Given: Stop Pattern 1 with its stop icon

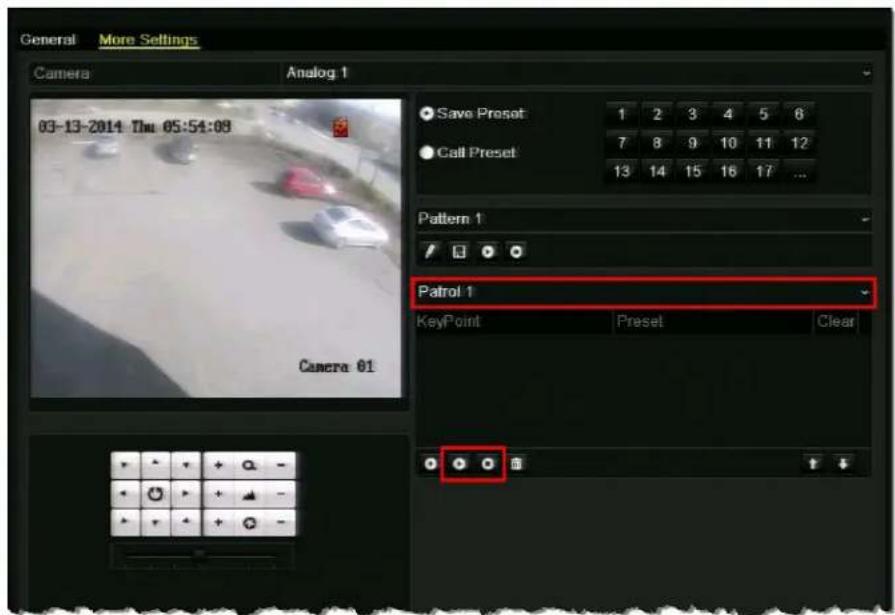Looking at the screenshot, I should coord(516,251).
